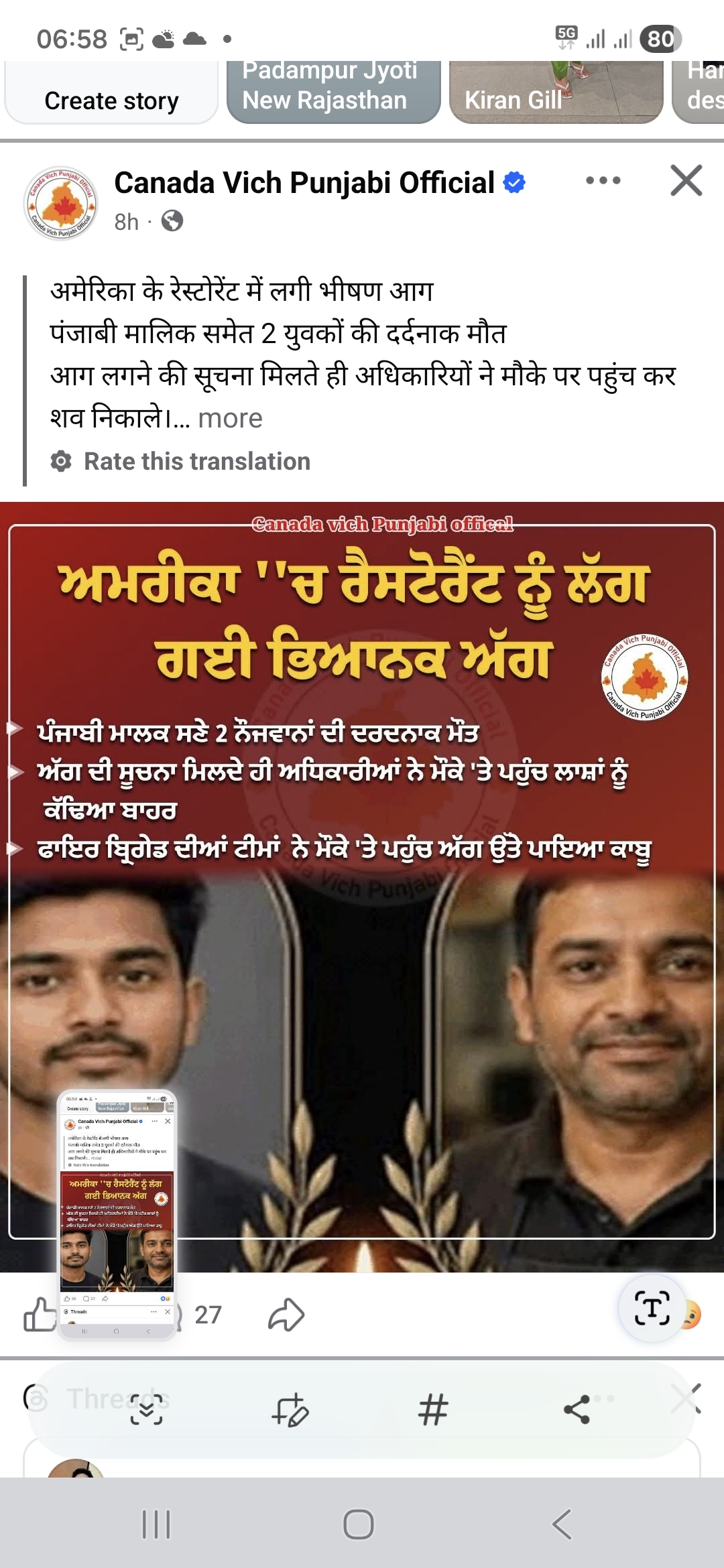Open Kiran Gill's story
This screenshot has width=724, height=1568.
[556, 92]
